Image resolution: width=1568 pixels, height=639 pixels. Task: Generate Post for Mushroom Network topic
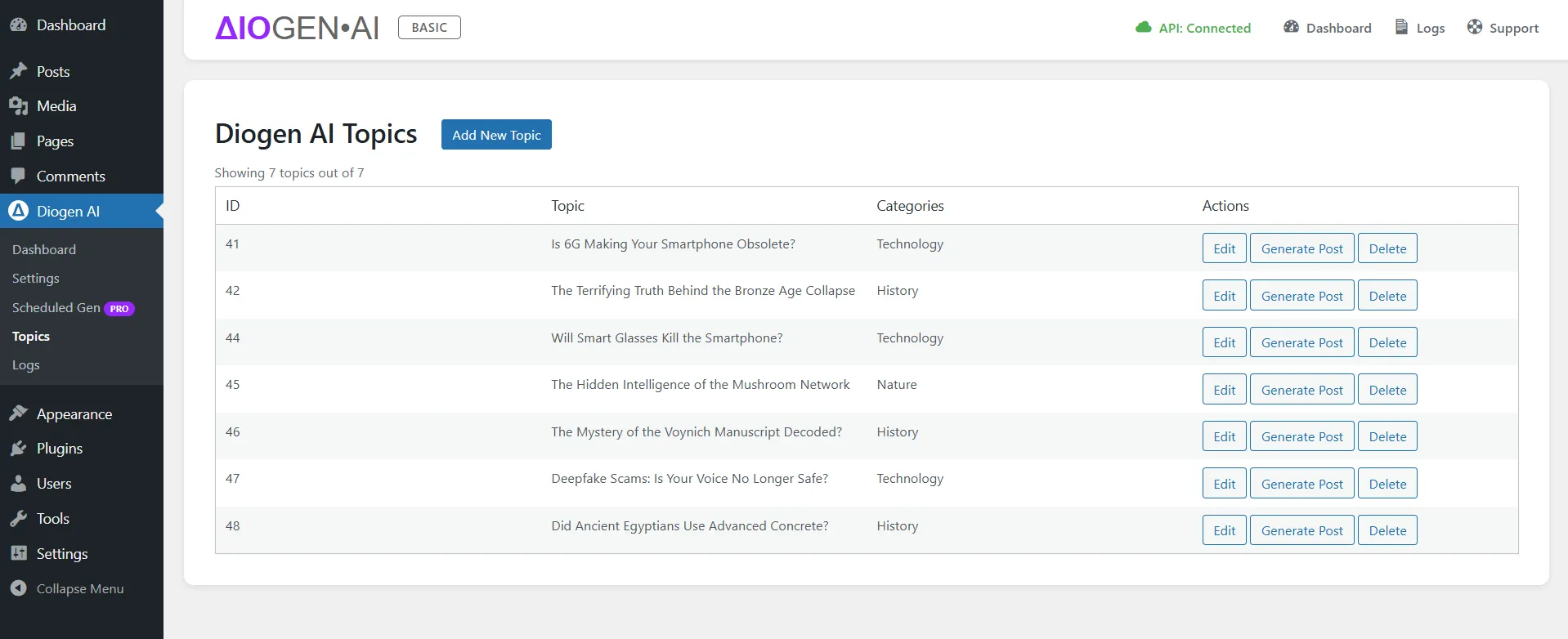(1301, 390)
